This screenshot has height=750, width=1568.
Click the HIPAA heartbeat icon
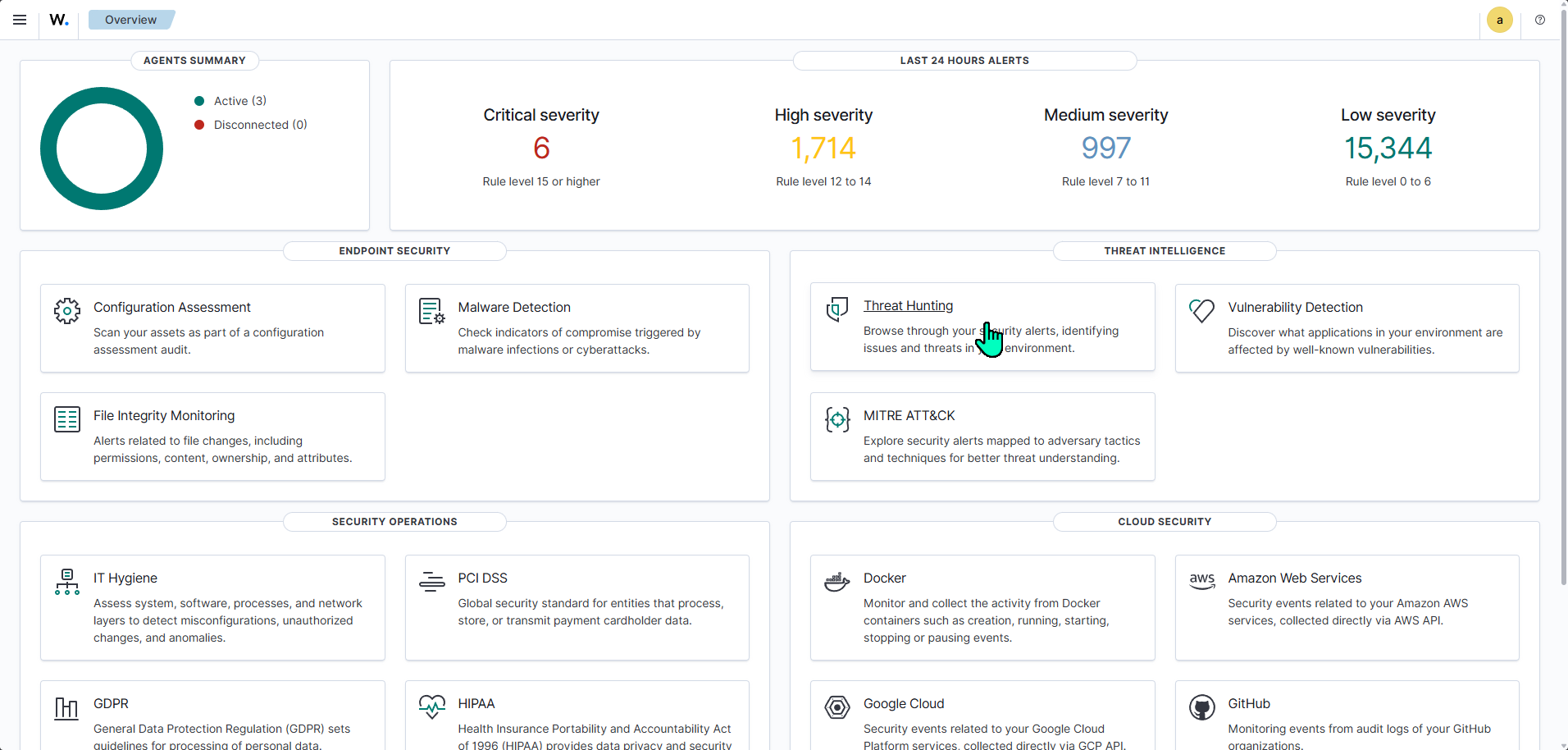pyautogui.click(x=432, y=707)
